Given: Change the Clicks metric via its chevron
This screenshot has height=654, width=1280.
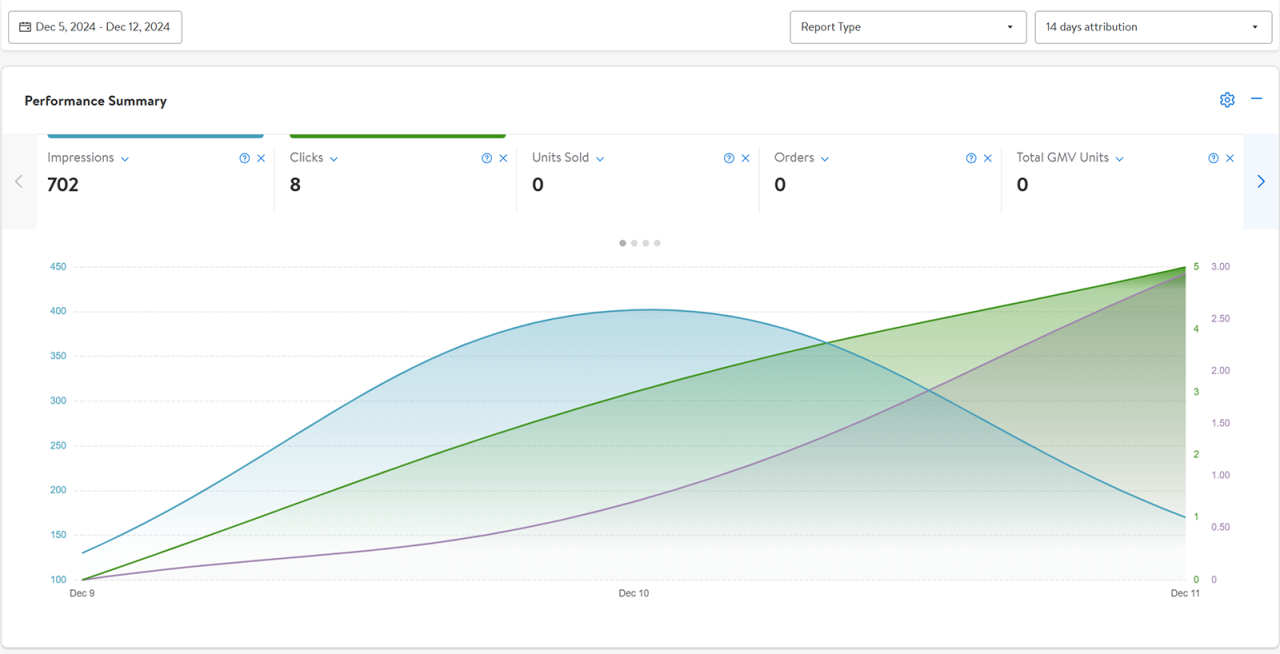Looking at the screenshot, I should tap(334, 159).
